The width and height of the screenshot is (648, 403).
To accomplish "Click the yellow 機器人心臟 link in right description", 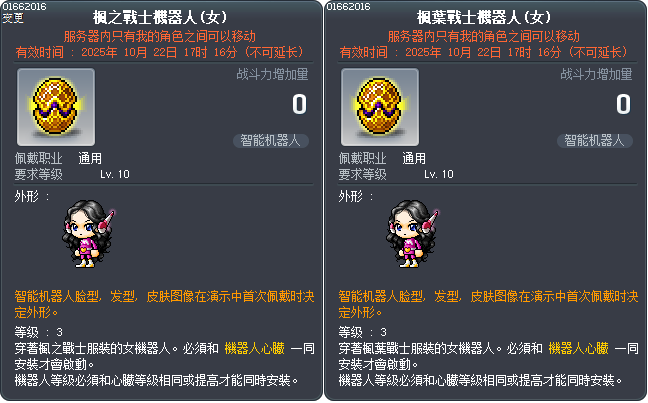I will (579, 348).
